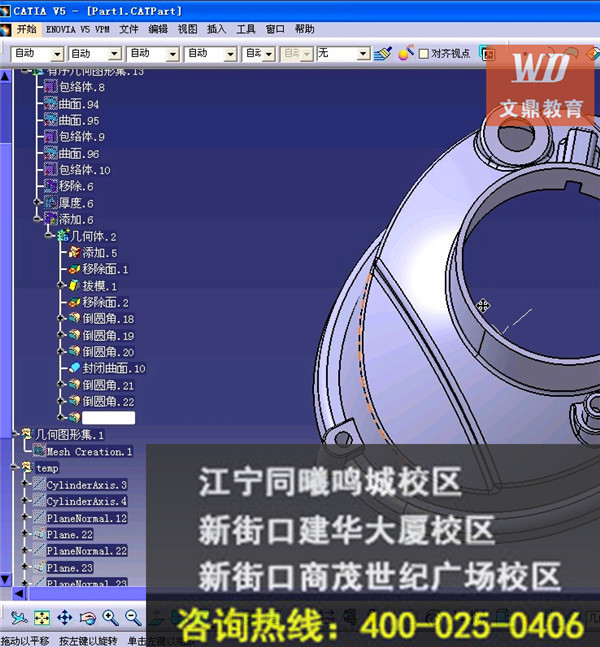The height and width of the screenshot is (647, 600).
Task: Select PlaneNormal.22 in the tree
Action: pyautogui.click(x=87, y=550)
